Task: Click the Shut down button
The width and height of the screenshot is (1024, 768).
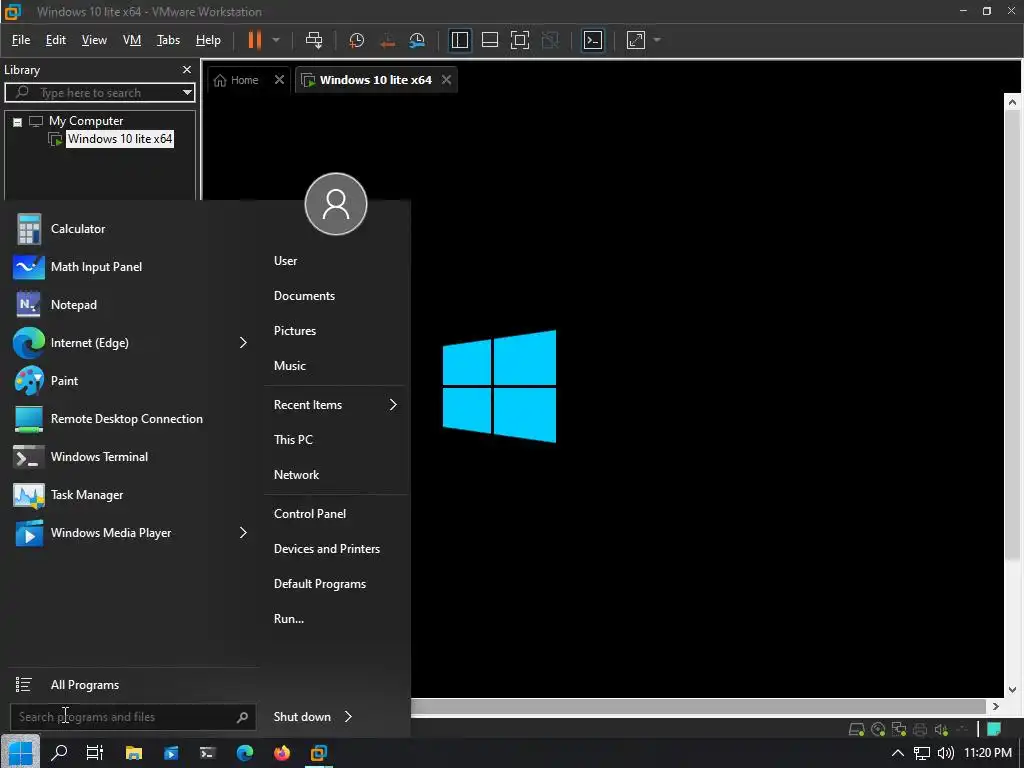Action: tap(302, 716)
